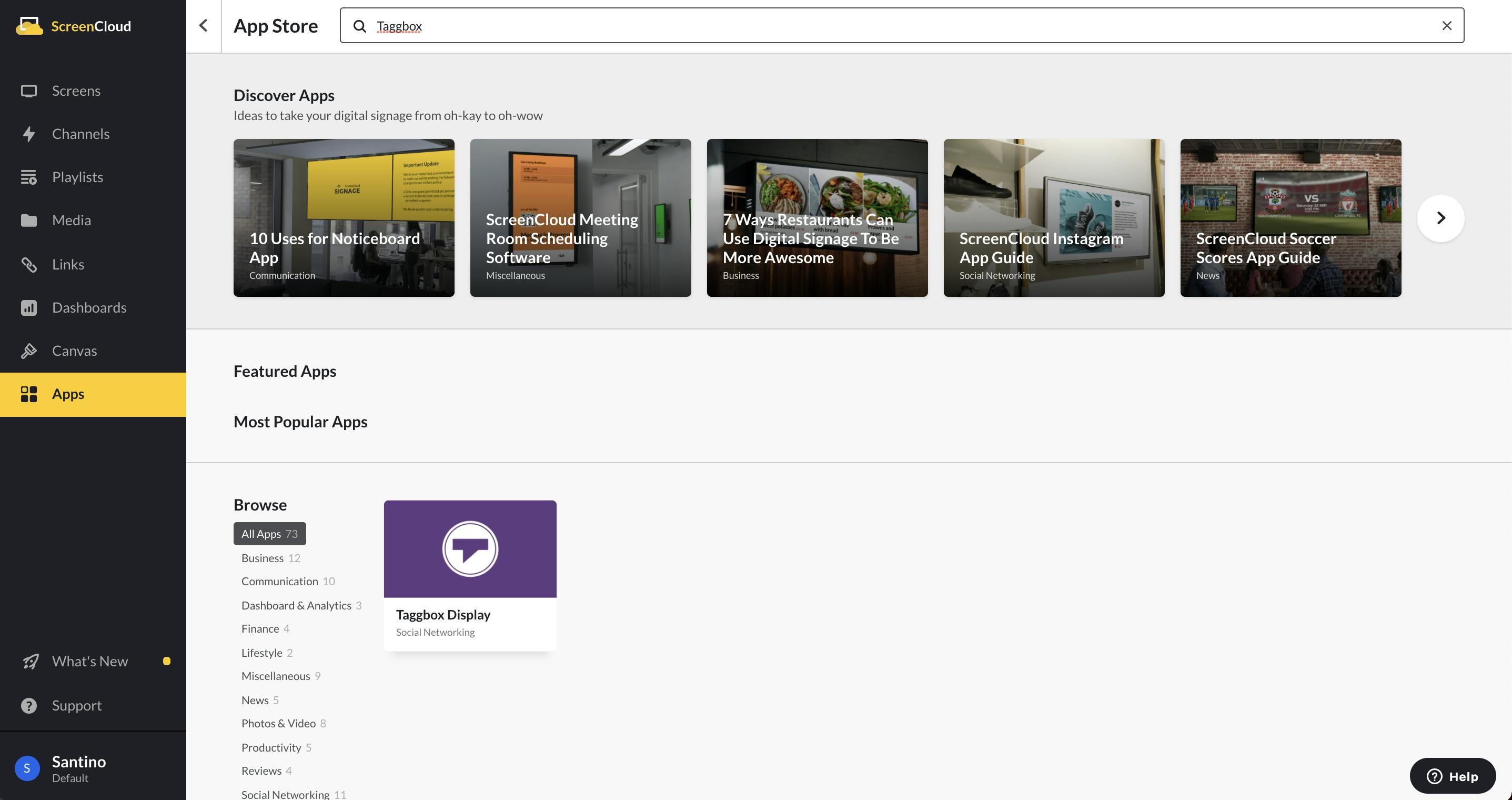
Task: Go to Playlists in the sidebar
Action: pos(93,177)
